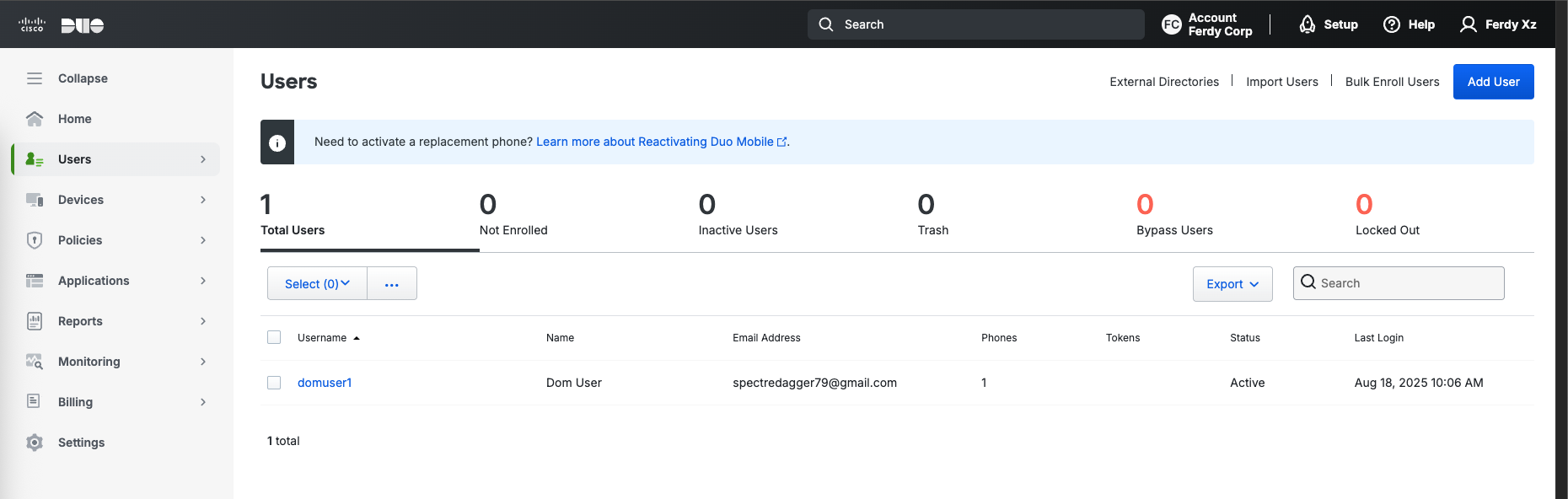Viewport: 1568px width, 499px height.
Task: Click the Help question mark icon
Action: point(1392,24)
